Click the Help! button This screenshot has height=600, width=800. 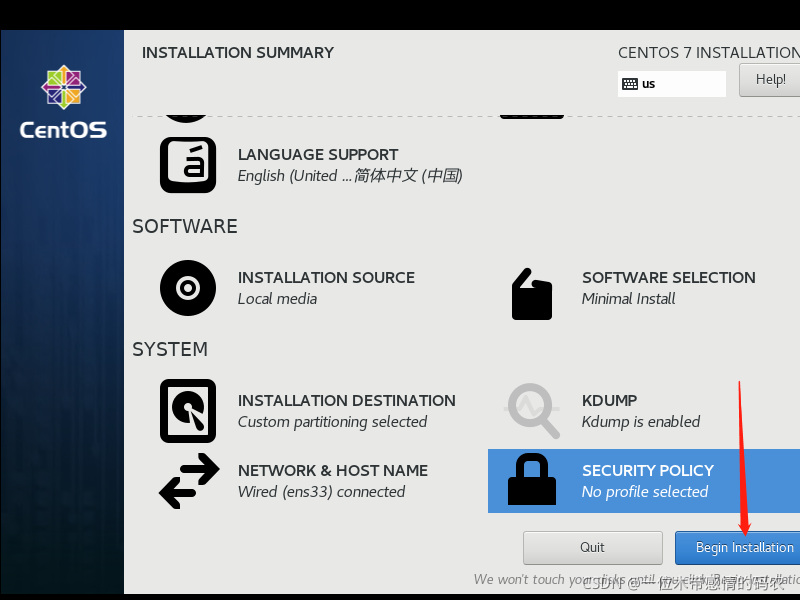(x=769, y=80)
